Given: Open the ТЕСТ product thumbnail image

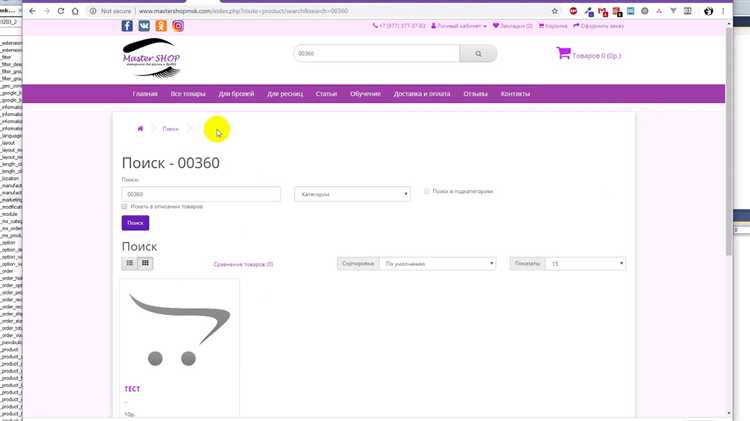Looking at the screenshot, I should tap(180, 331).
